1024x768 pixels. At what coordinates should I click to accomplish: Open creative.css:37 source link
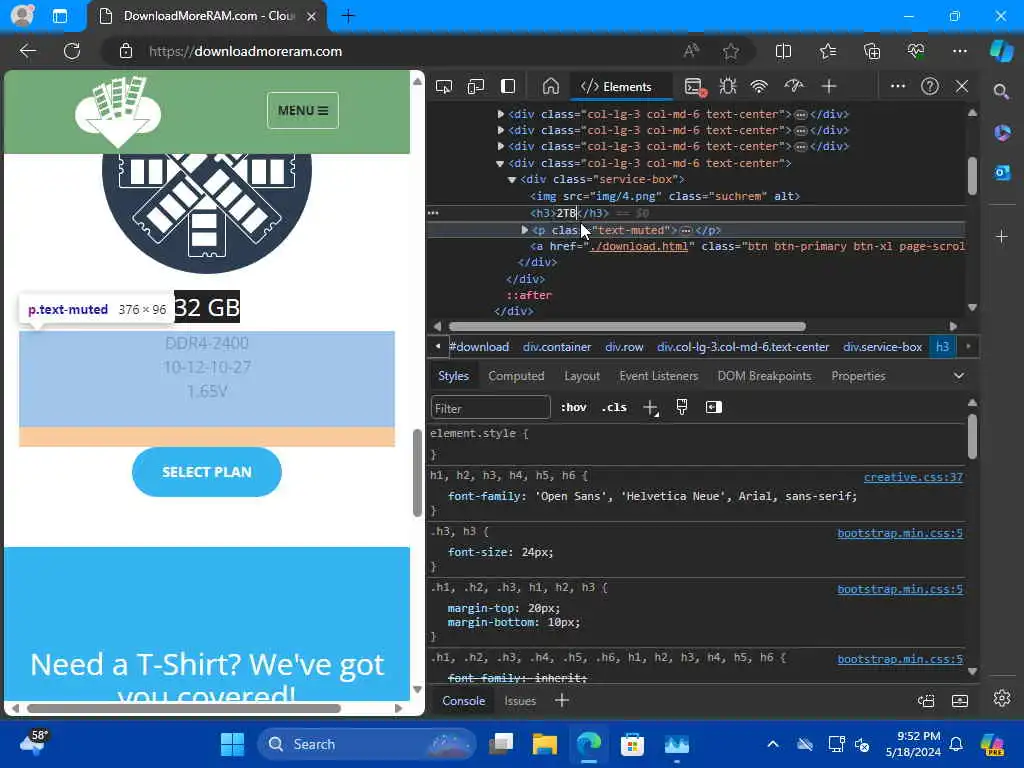(913, 477)
